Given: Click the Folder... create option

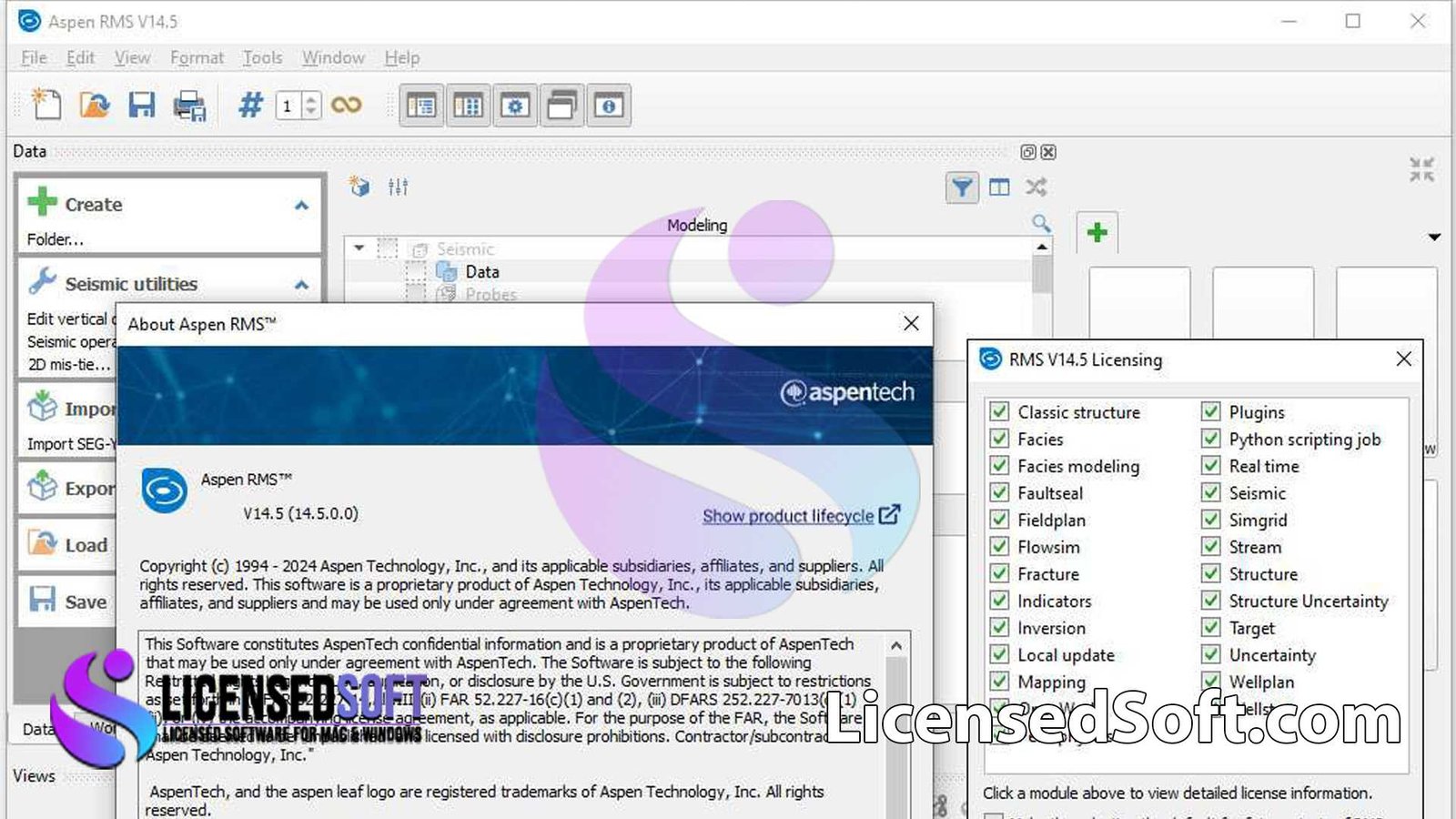Looking at the screenshot, I should (55, 239).
